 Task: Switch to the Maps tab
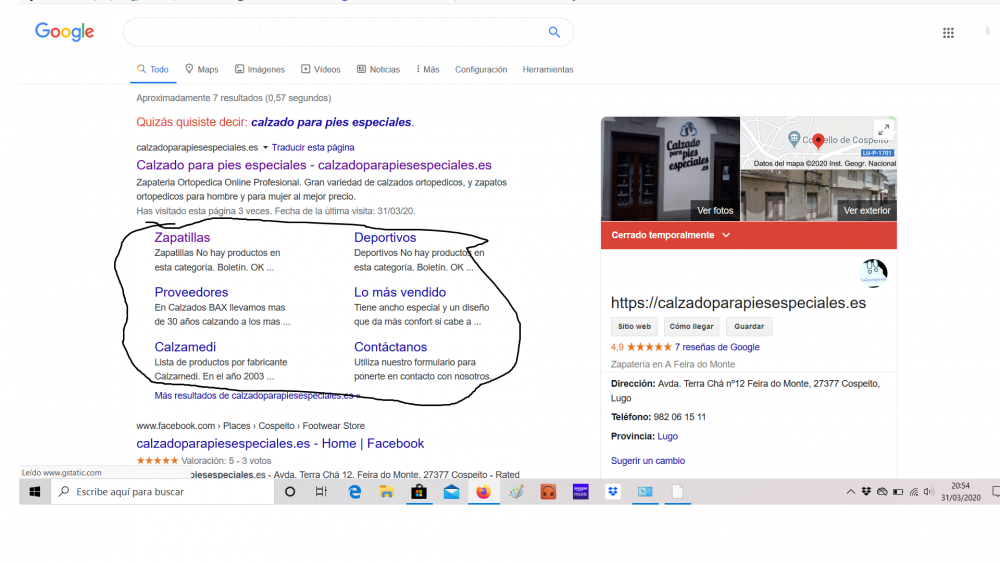point(202,69)
